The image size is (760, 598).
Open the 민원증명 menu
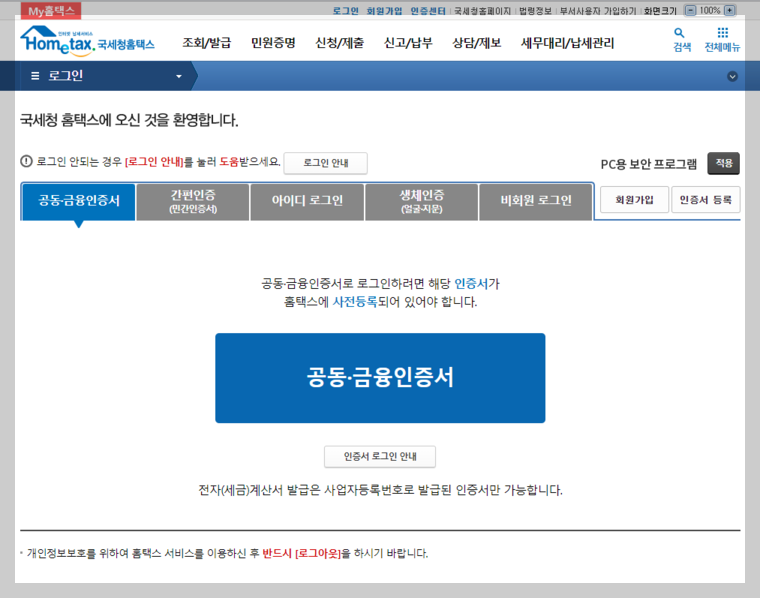pos(273,43)
